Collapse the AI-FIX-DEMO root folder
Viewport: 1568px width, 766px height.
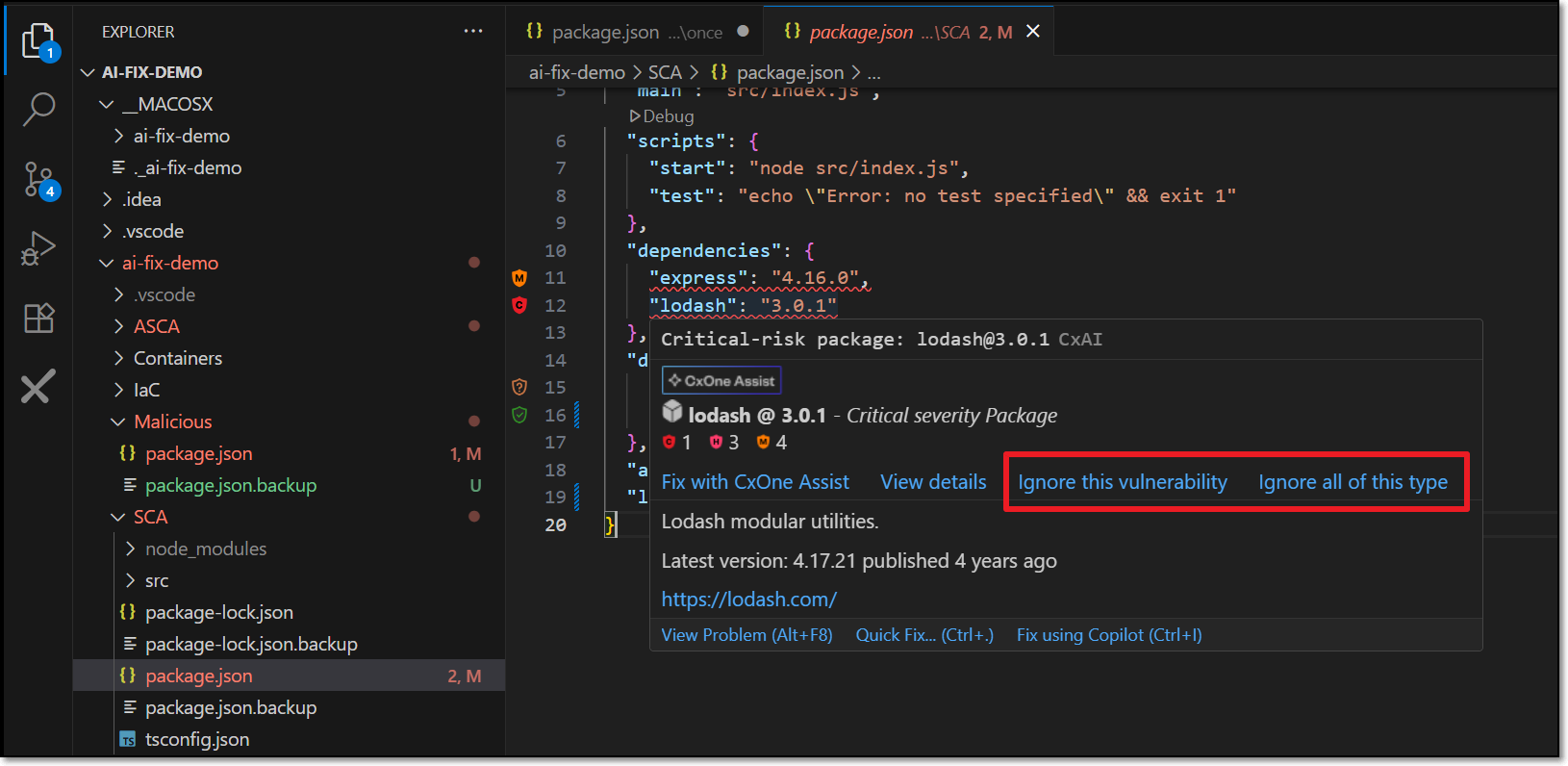pyautogui.click(x=88, y=72)
